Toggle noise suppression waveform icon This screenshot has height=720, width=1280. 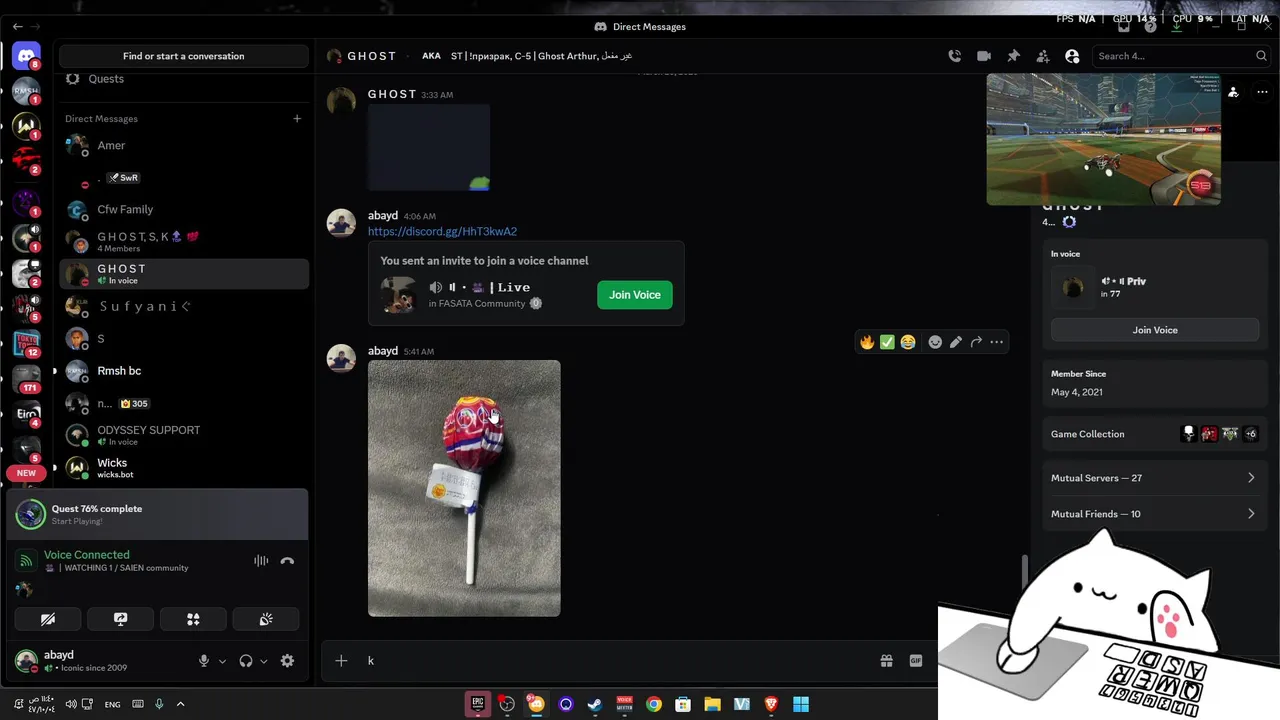point(261,561)
